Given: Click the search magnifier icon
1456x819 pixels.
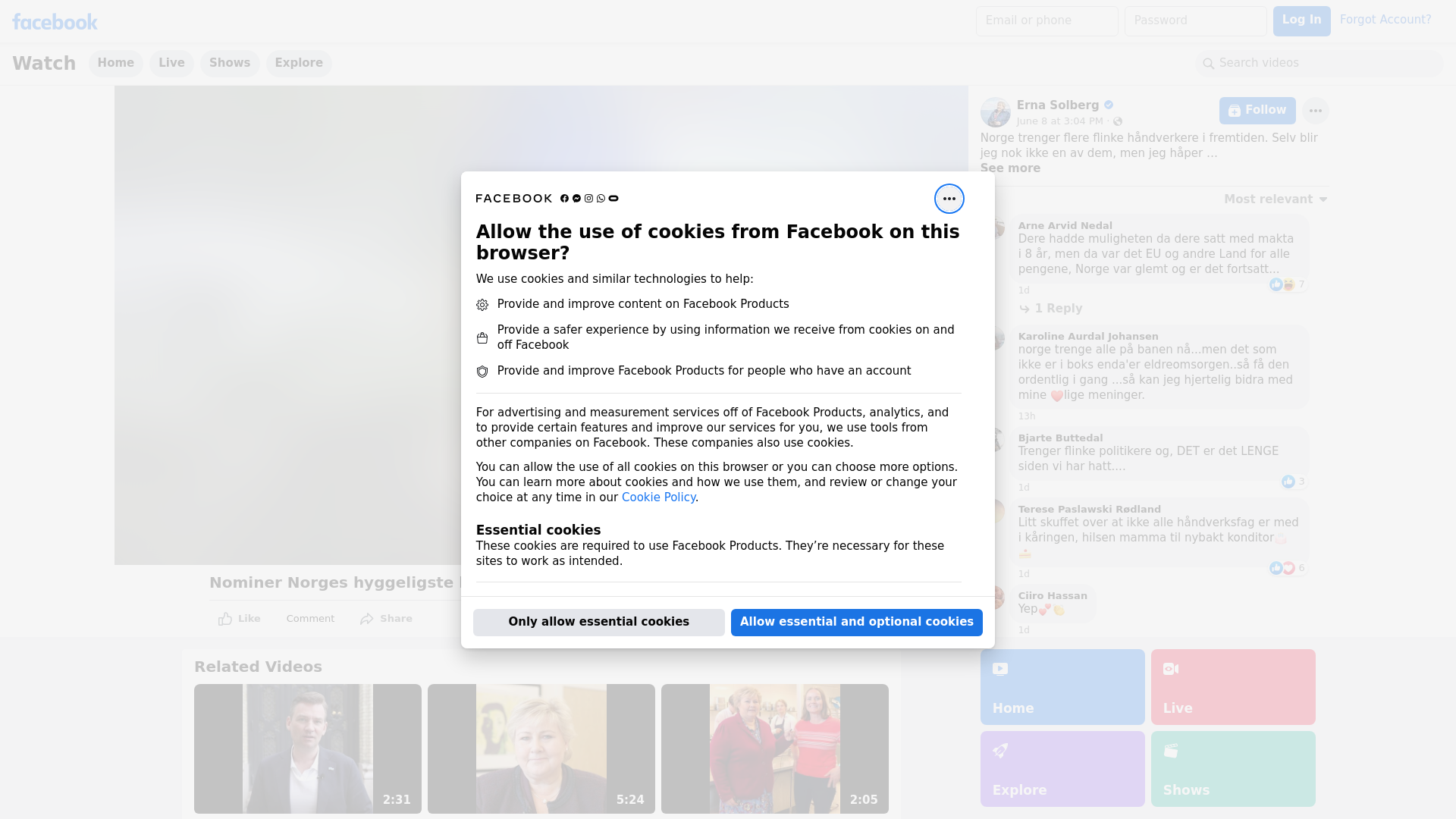Looking at the screenshot, I should tap(1208, 64).
